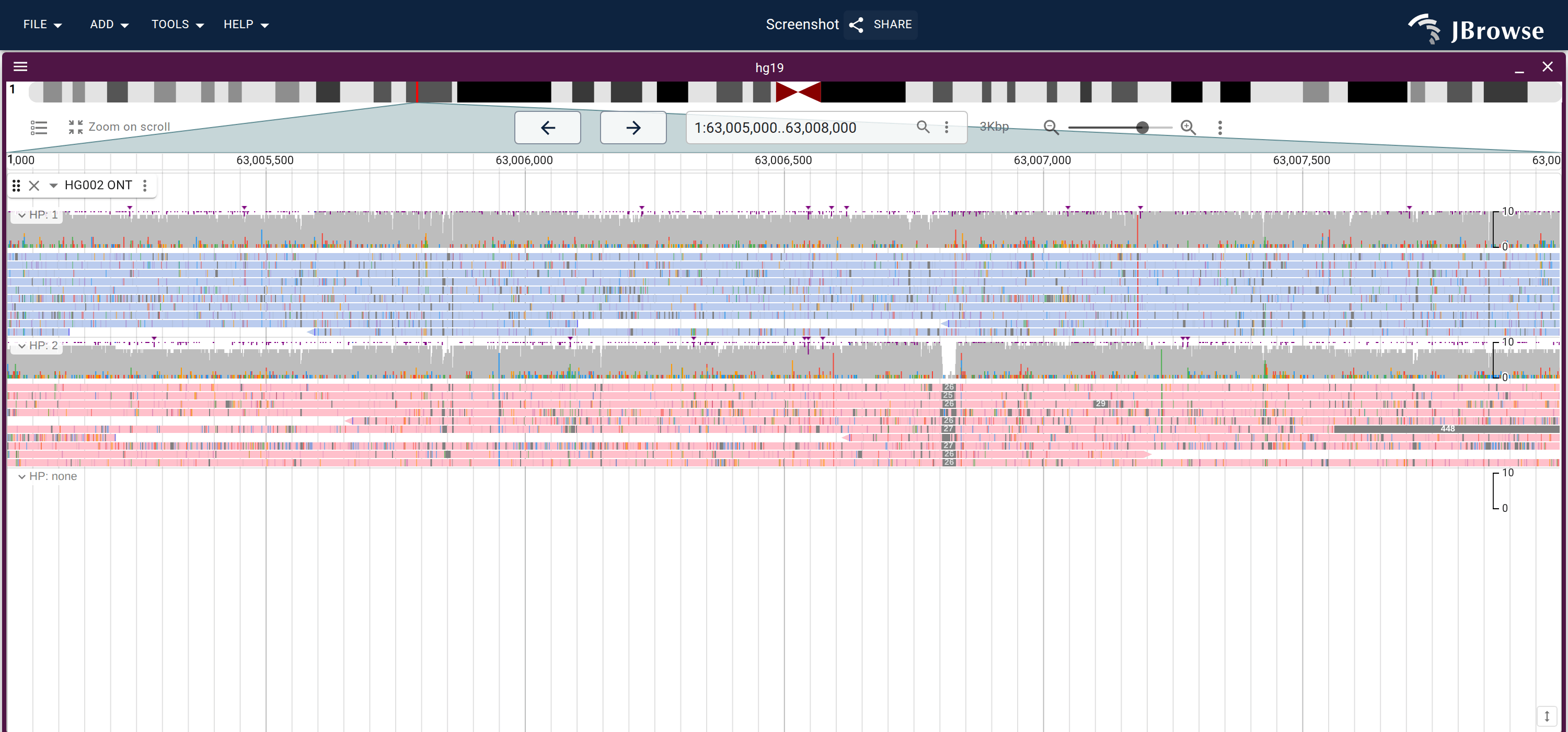Click the 63,006,500 ruler label

point(783,160)
